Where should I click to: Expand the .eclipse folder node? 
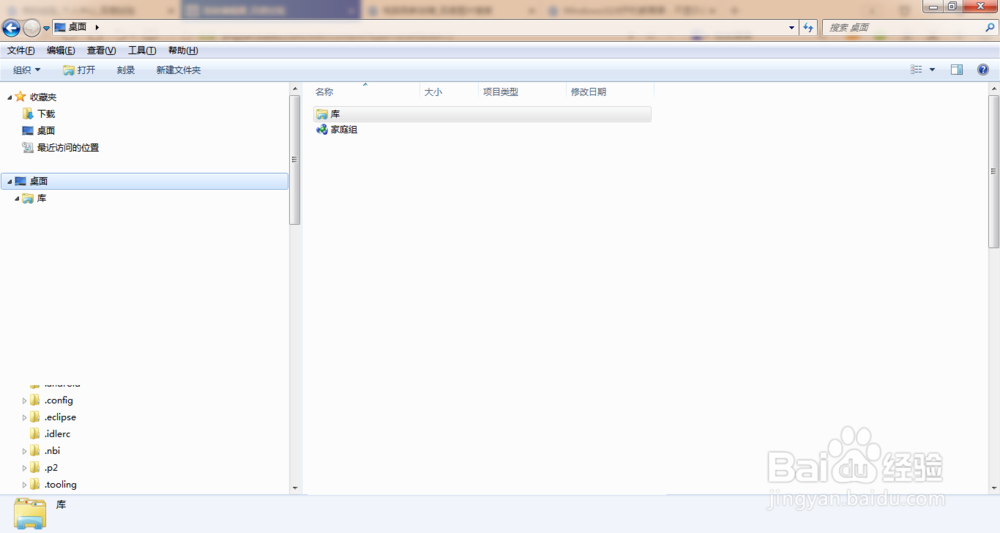click(24, 418)
